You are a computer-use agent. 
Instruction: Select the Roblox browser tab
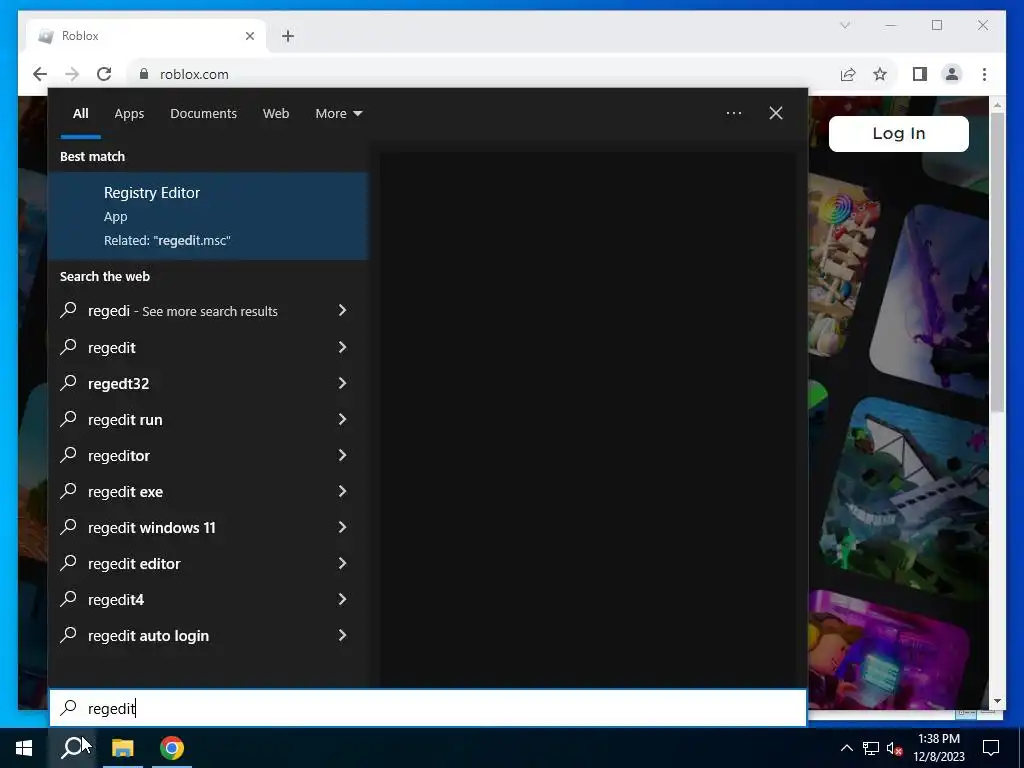click(x=146, y=36)
